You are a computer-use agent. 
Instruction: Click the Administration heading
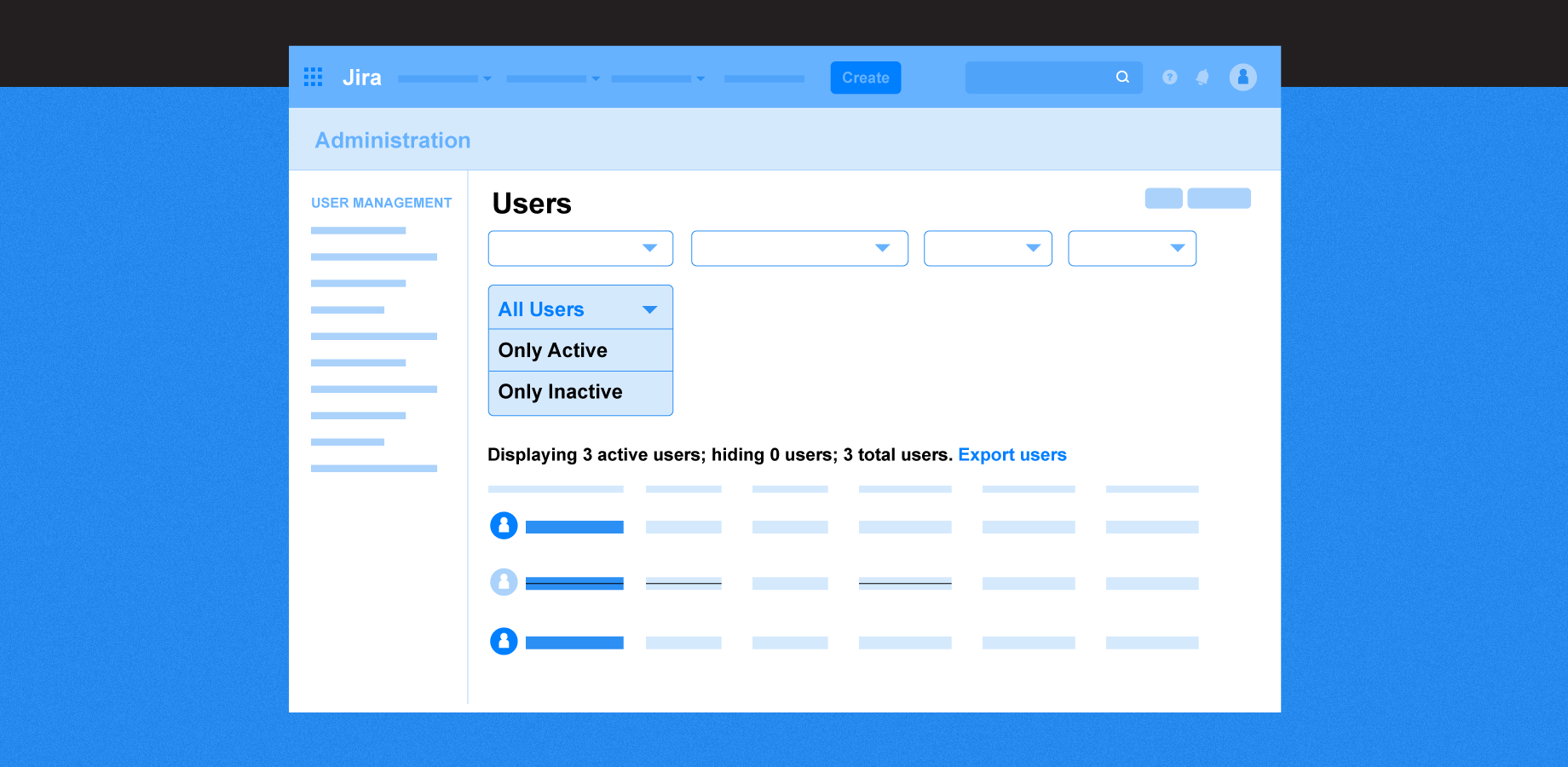click(x=393, y=140)
